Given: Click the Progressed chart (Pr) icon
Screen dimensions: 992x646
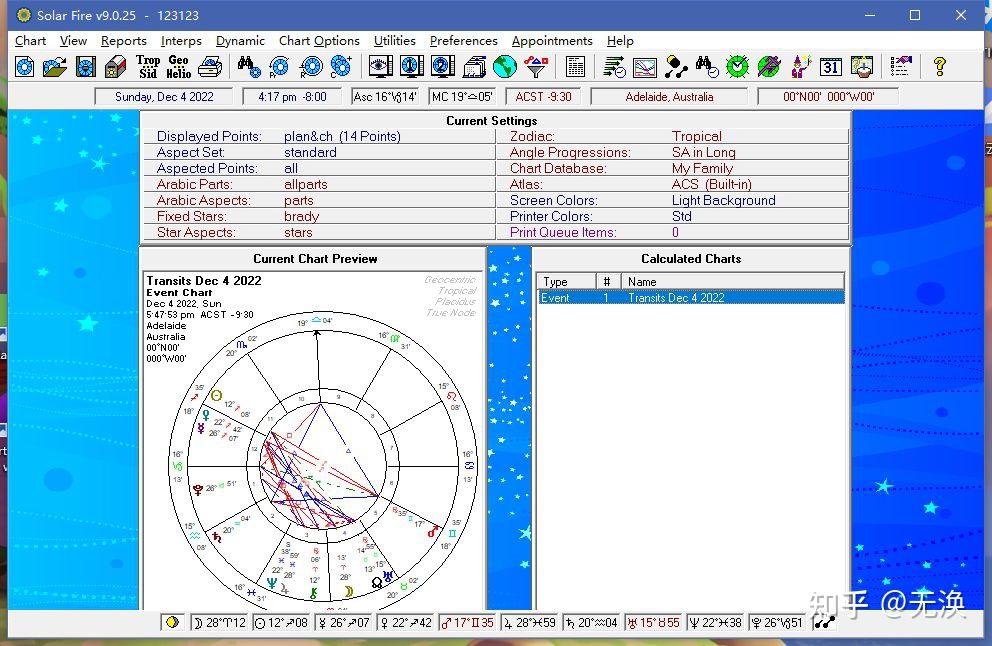Looking at the screenshot, I should pyautogui.click(x=279, y=66).
